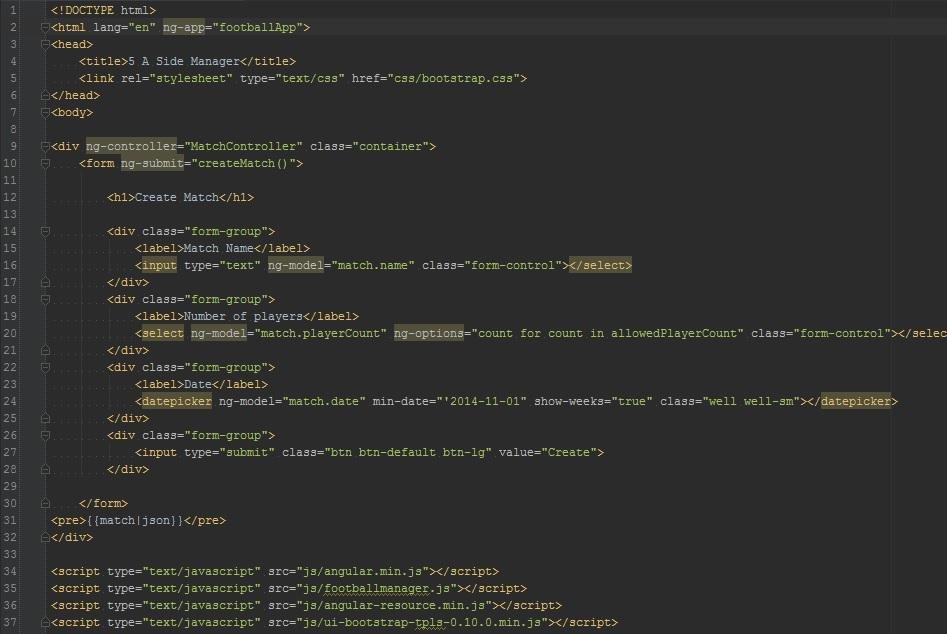Click line number 11 in the gutter
Screen dimensions: 947x634
pos(10,180)
